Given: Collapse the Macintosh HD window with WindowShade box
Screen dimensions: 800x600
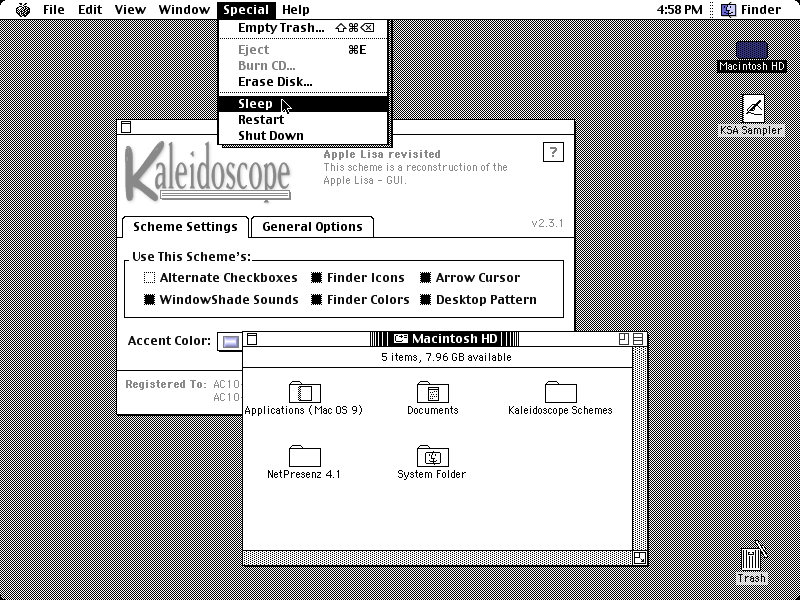Looking at the screenshot, I should point(638,339).
